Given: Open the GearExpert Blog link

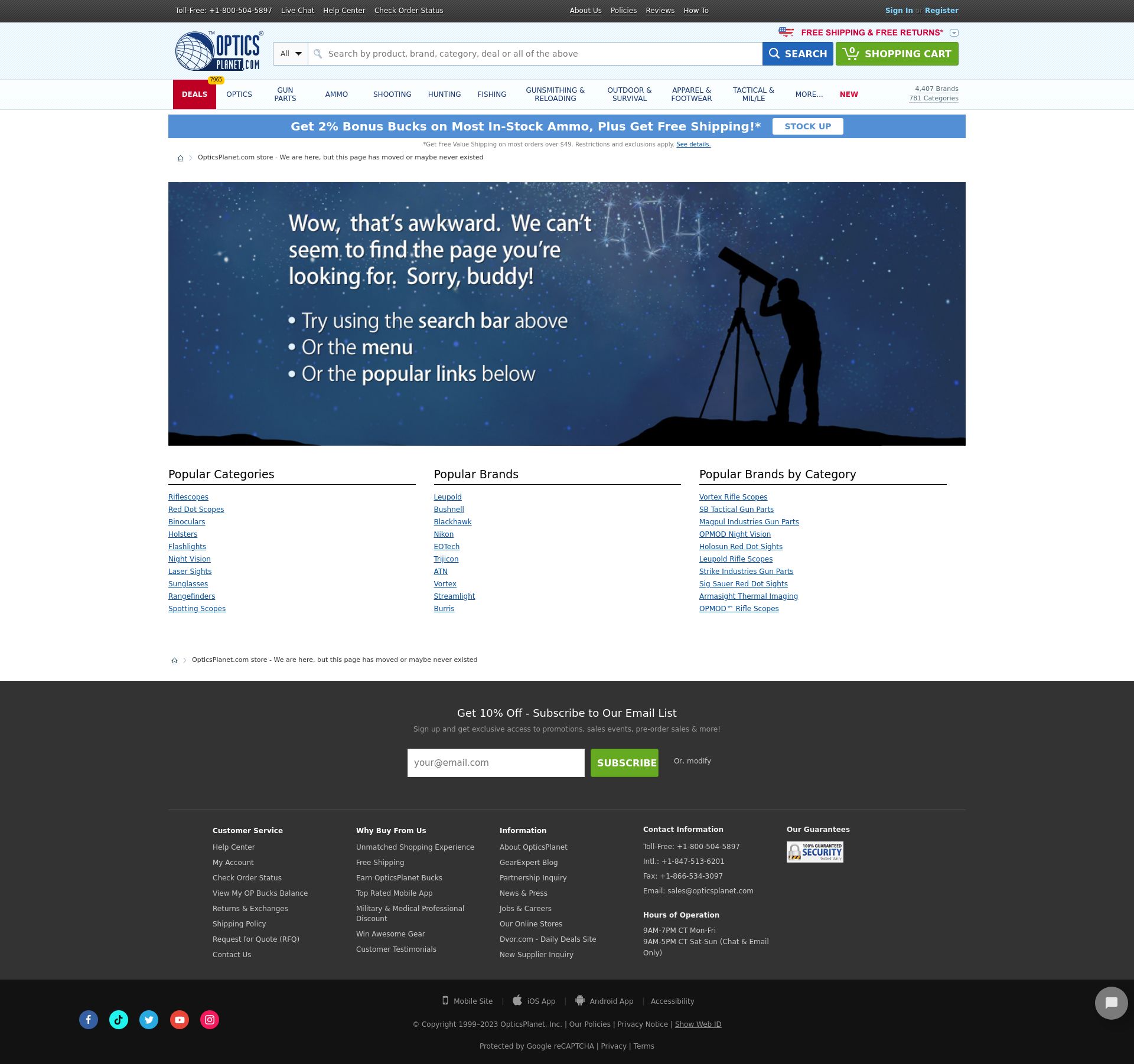Looking at the screenshot, I should point(529,863).
